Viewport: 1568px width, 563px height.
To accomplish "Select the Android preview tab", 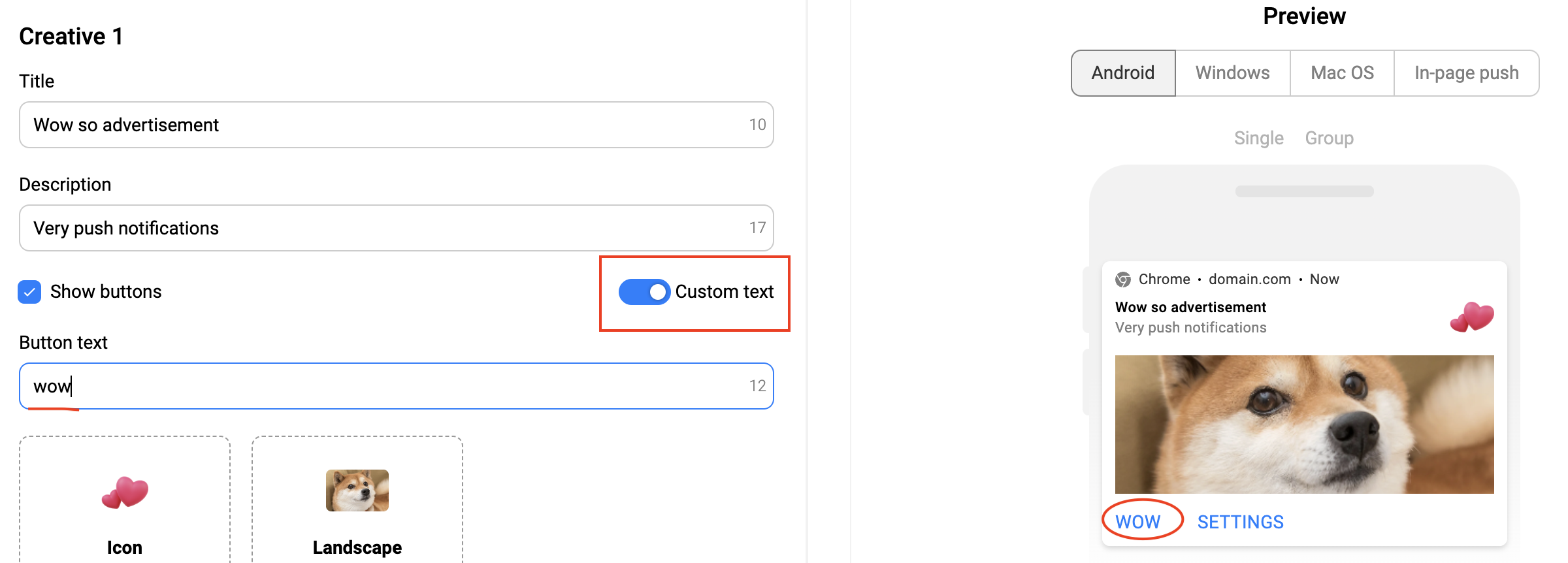I will [1122, 73].
